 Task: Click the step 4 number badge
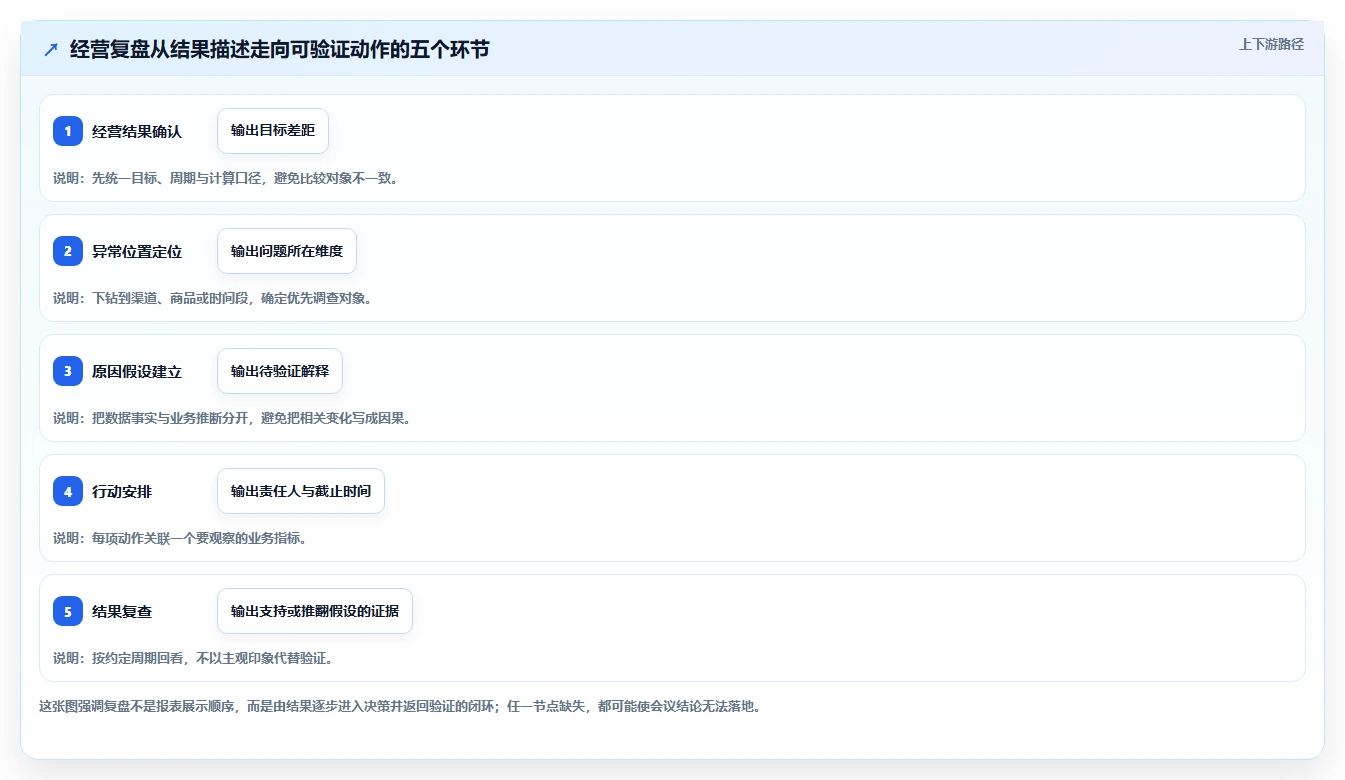(68, 491)
